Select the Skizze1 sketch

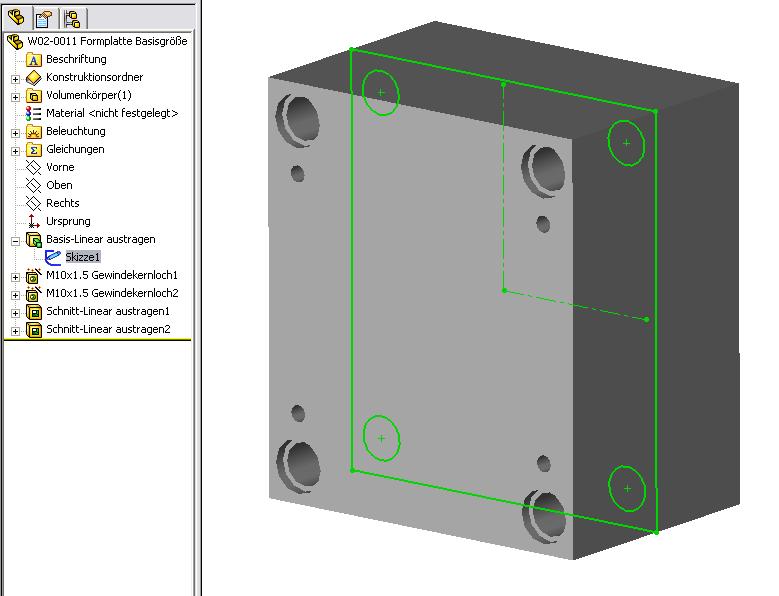(82, 257)
